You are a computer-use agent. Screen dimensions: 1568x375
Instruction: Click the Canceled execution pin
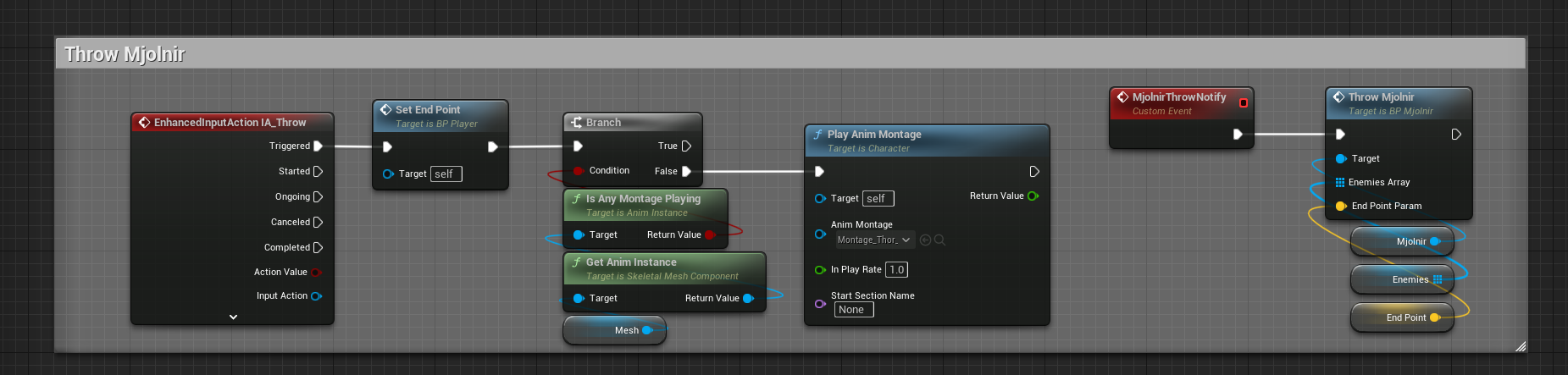319,223
